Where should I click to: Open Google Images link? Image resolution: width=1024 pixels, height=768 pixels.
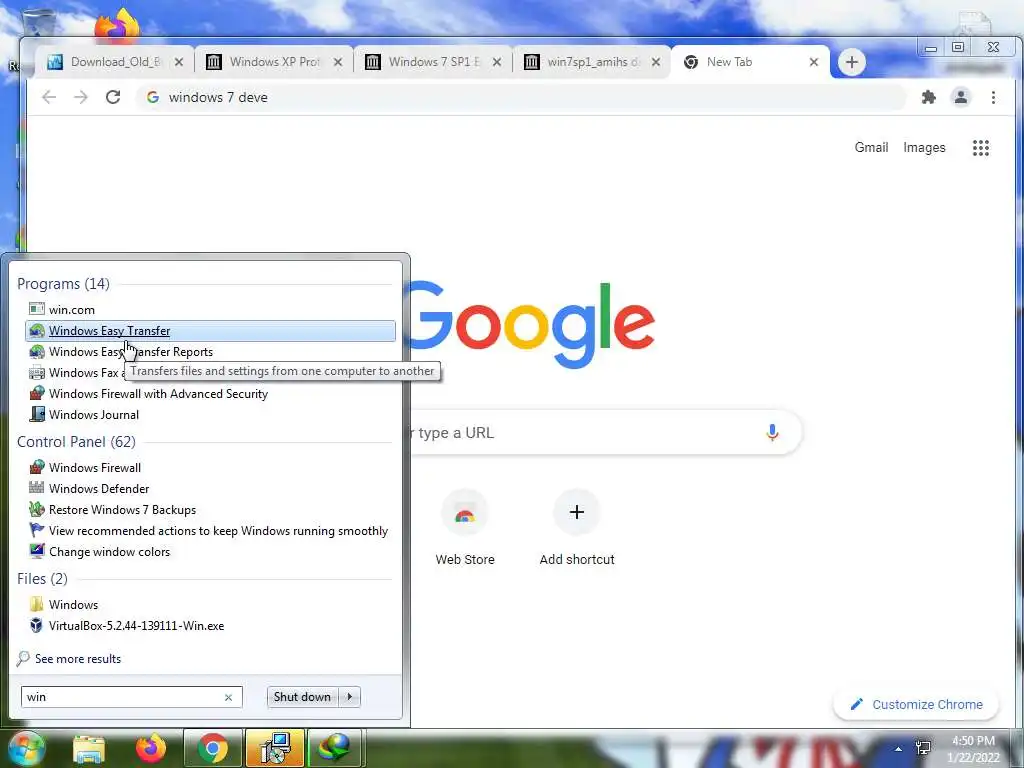924,148
